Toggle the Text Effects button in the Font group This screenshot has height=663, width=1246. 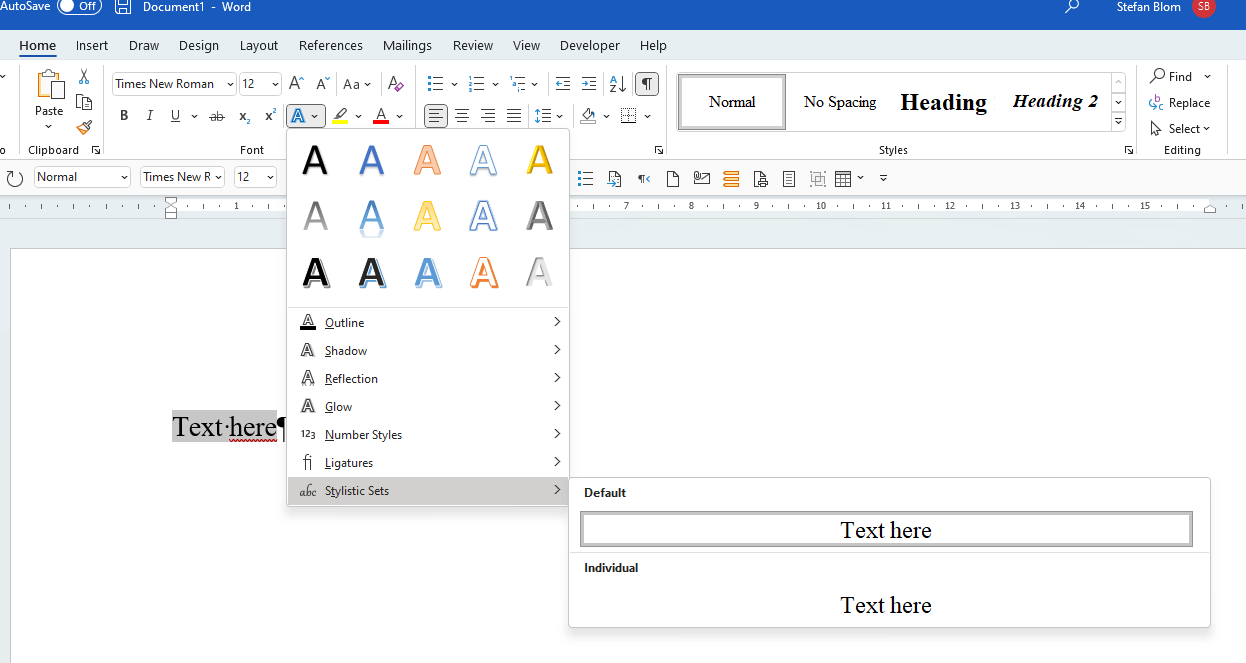pos(298,116)
